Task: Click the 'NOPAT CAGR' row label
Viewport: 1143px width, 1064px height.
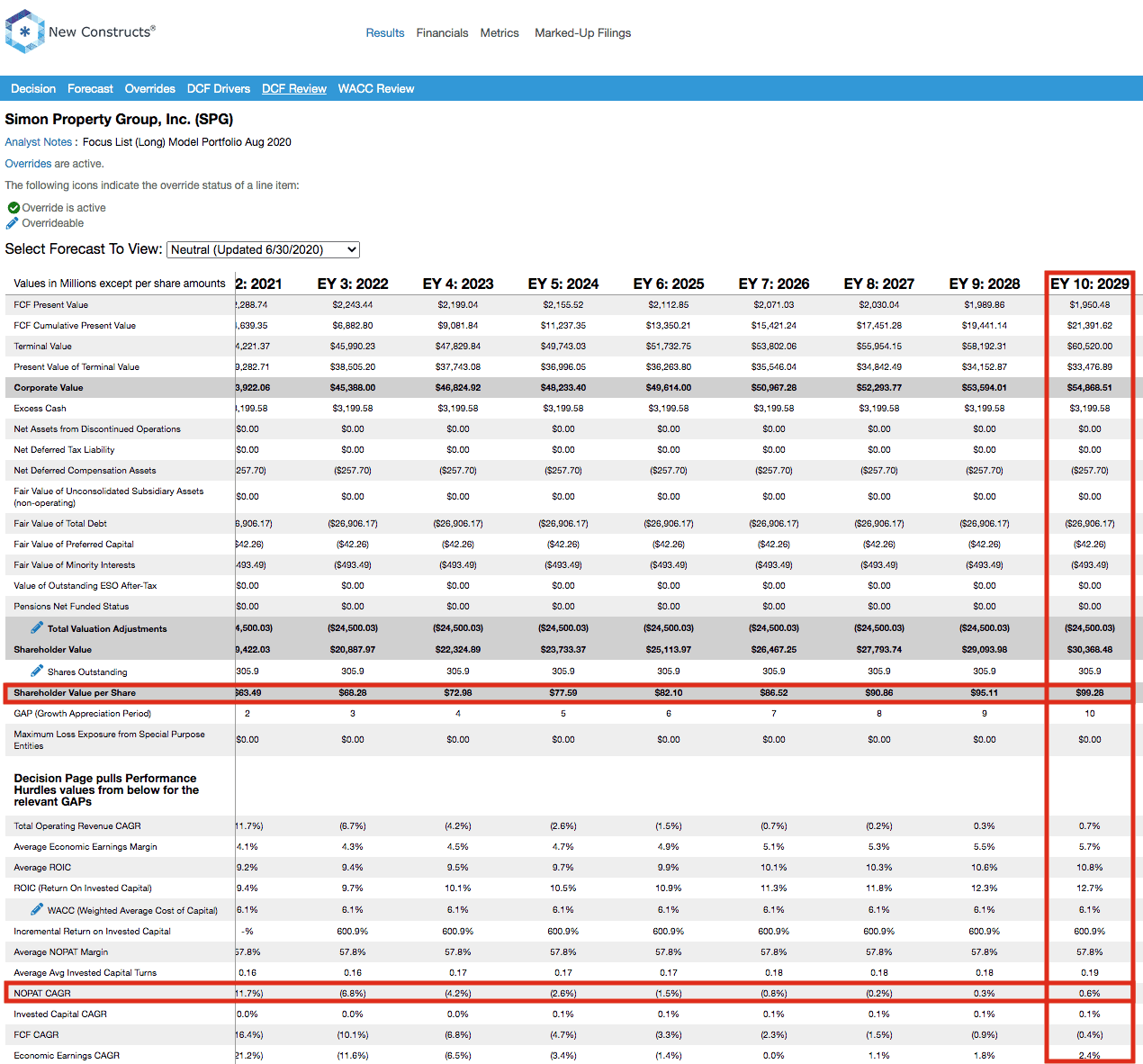Action: point(42,994)
